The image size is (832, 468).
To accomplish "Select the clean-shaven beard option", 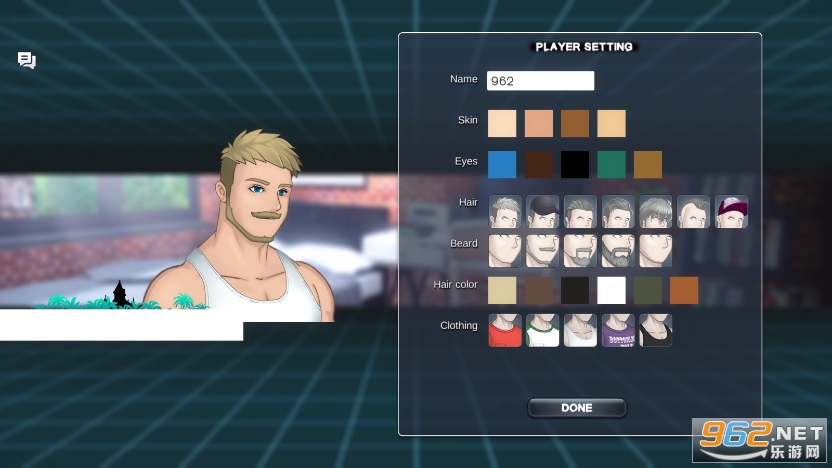I will click(x=505, y=250).
